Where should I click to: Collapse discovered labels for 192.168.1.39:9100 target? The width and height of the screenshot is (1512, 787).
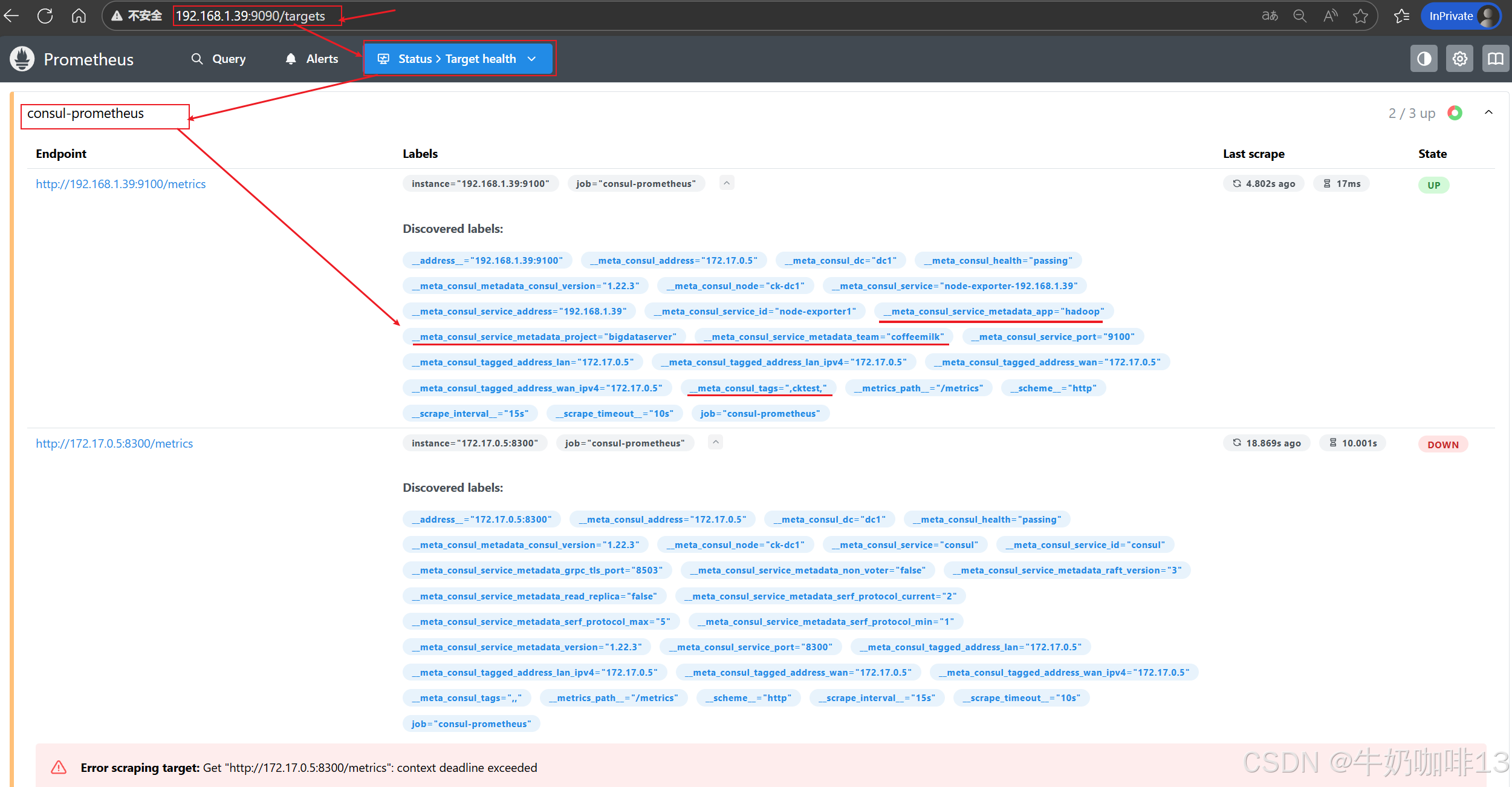[727, 183]
